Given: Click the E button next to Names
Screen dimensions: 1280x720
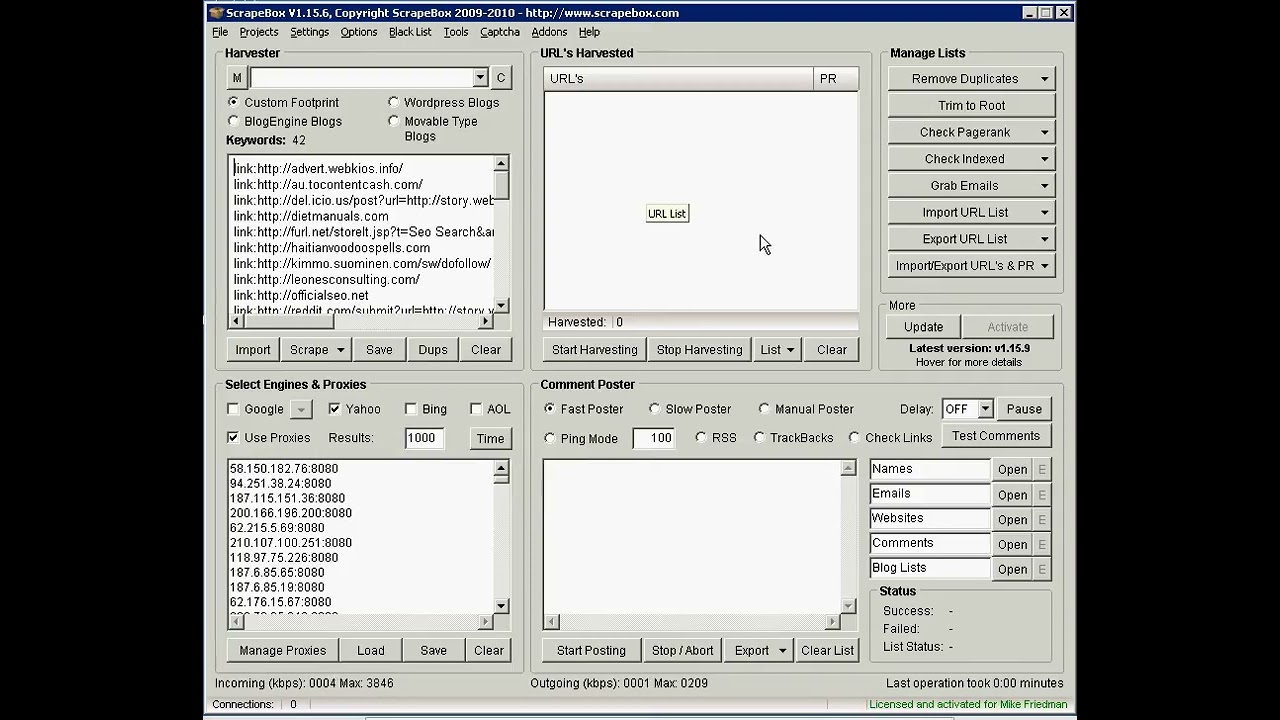Looking at the screenshot, I should (1042, 469).
